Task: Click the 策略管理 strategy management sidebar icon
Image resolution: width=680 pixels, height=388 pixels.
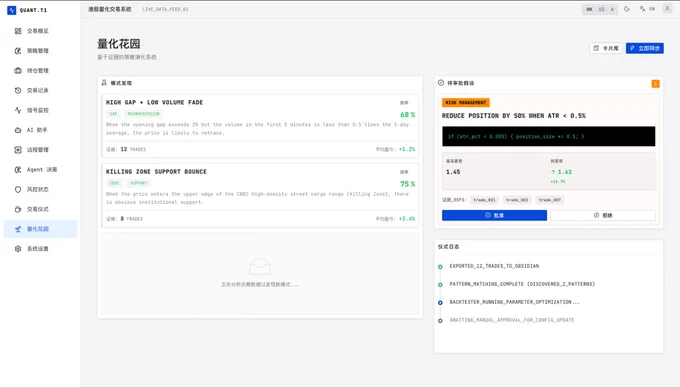Action: point(18,51)
